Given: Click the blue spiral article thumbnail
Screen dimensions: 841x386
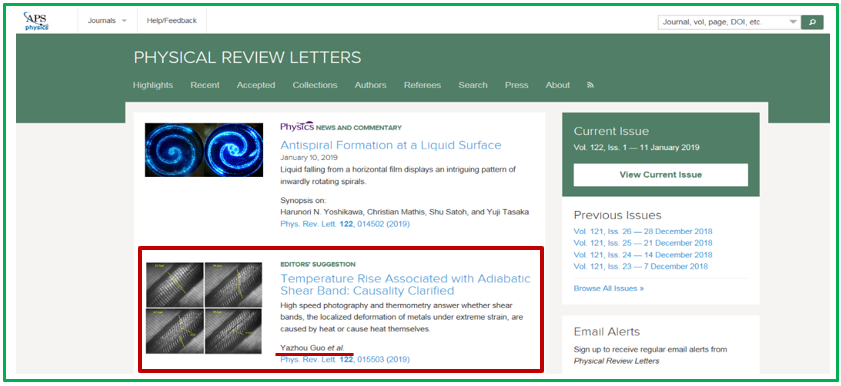Looking at the screenshot, I should pyautogui.click(x=204, y=150).
